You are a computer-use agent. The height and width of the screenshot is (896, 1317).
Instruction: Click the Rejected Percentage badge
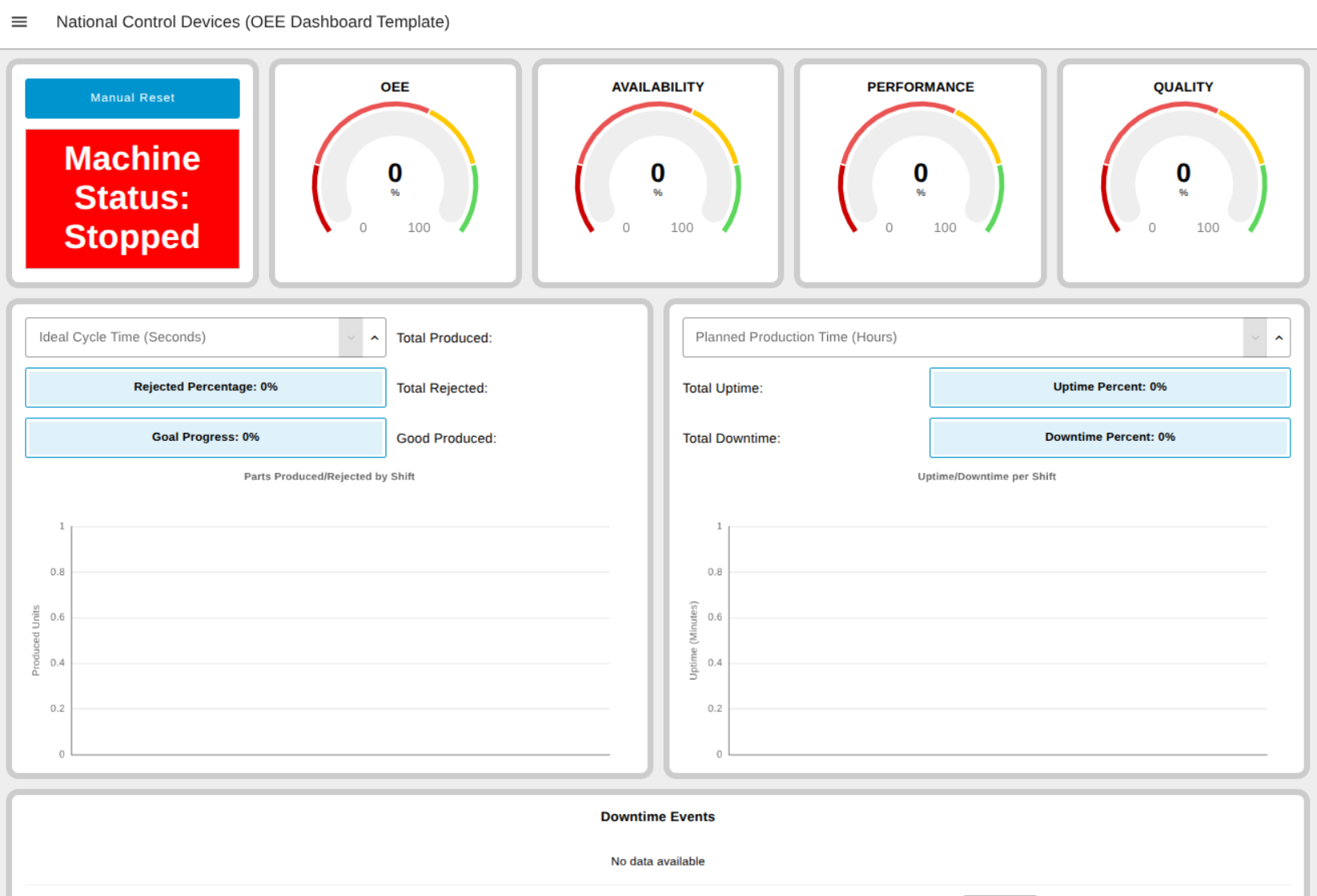(x=206, y=387)
